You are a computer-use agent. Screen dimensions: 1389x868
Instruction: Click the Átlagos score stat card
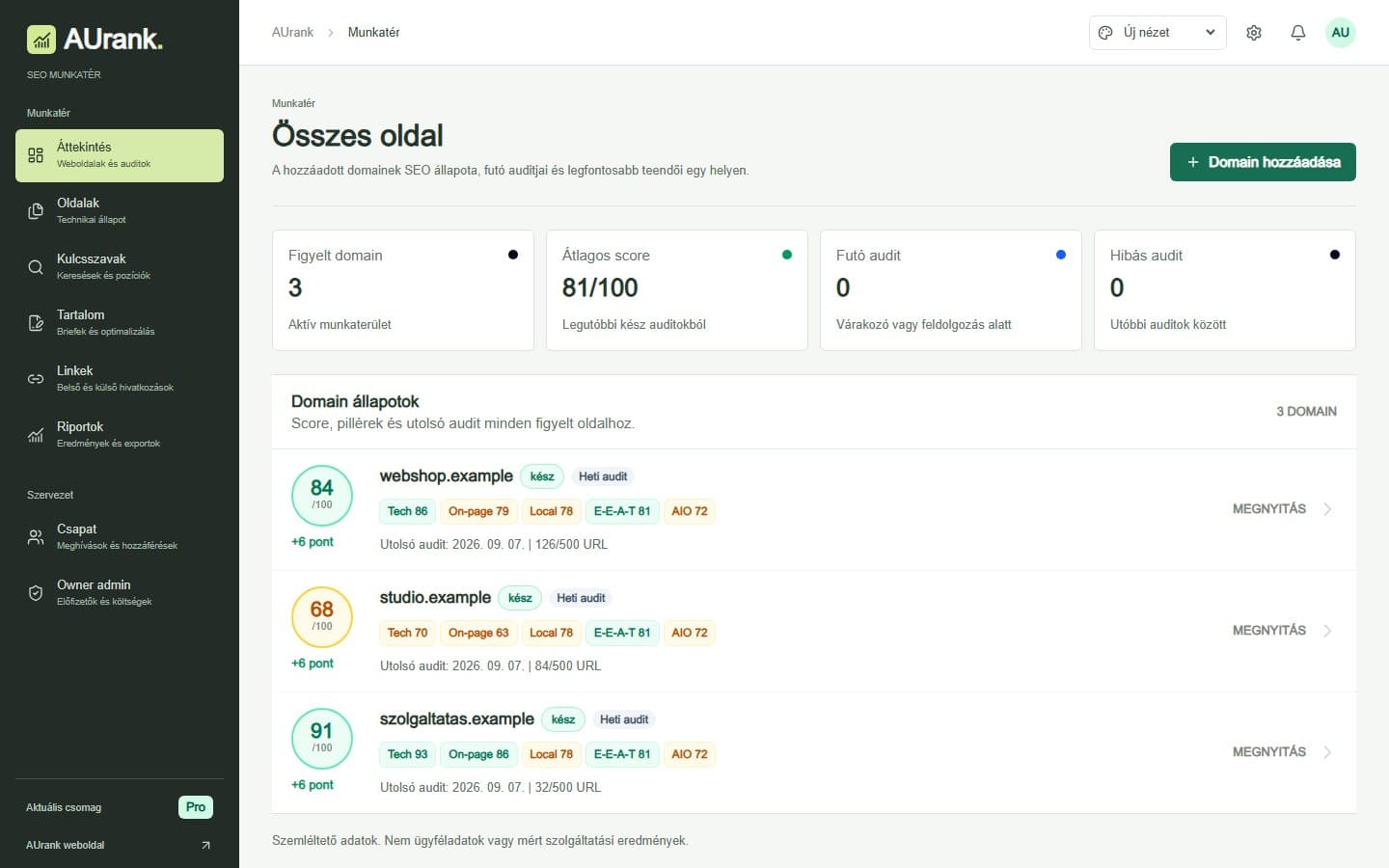(677, 290)
